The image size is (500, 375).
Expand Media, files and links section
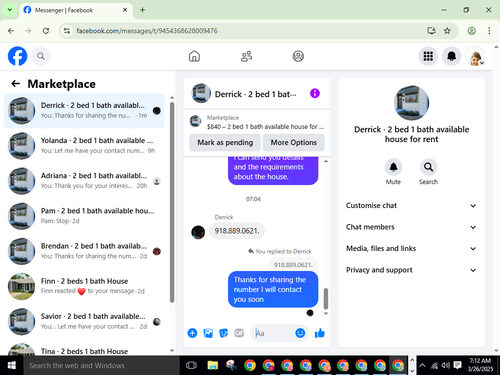(x=411, y=248)
